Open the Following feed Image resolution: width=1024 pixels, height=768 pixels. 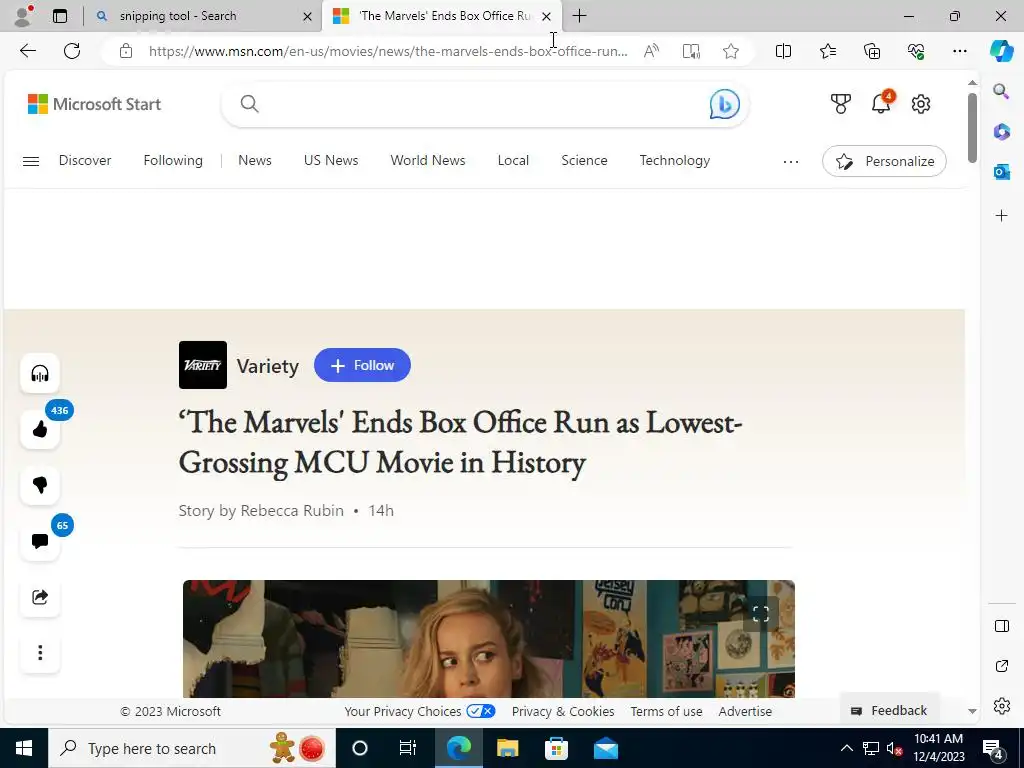(173, 161)
